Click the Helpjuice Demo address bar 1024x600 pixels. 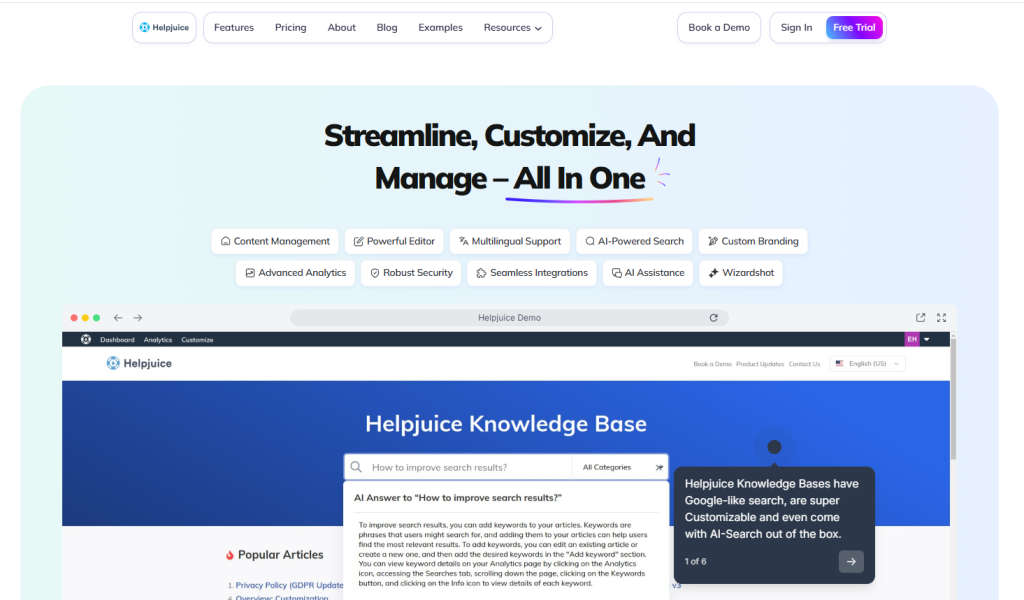click(x=509, y=318)
